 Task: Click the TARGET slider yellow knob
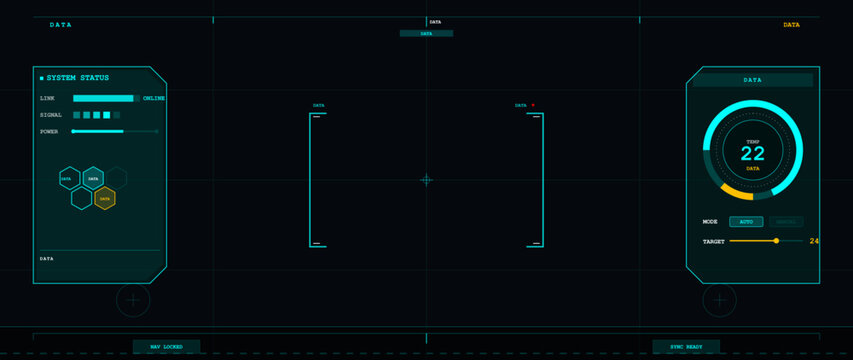coord(776,240)
